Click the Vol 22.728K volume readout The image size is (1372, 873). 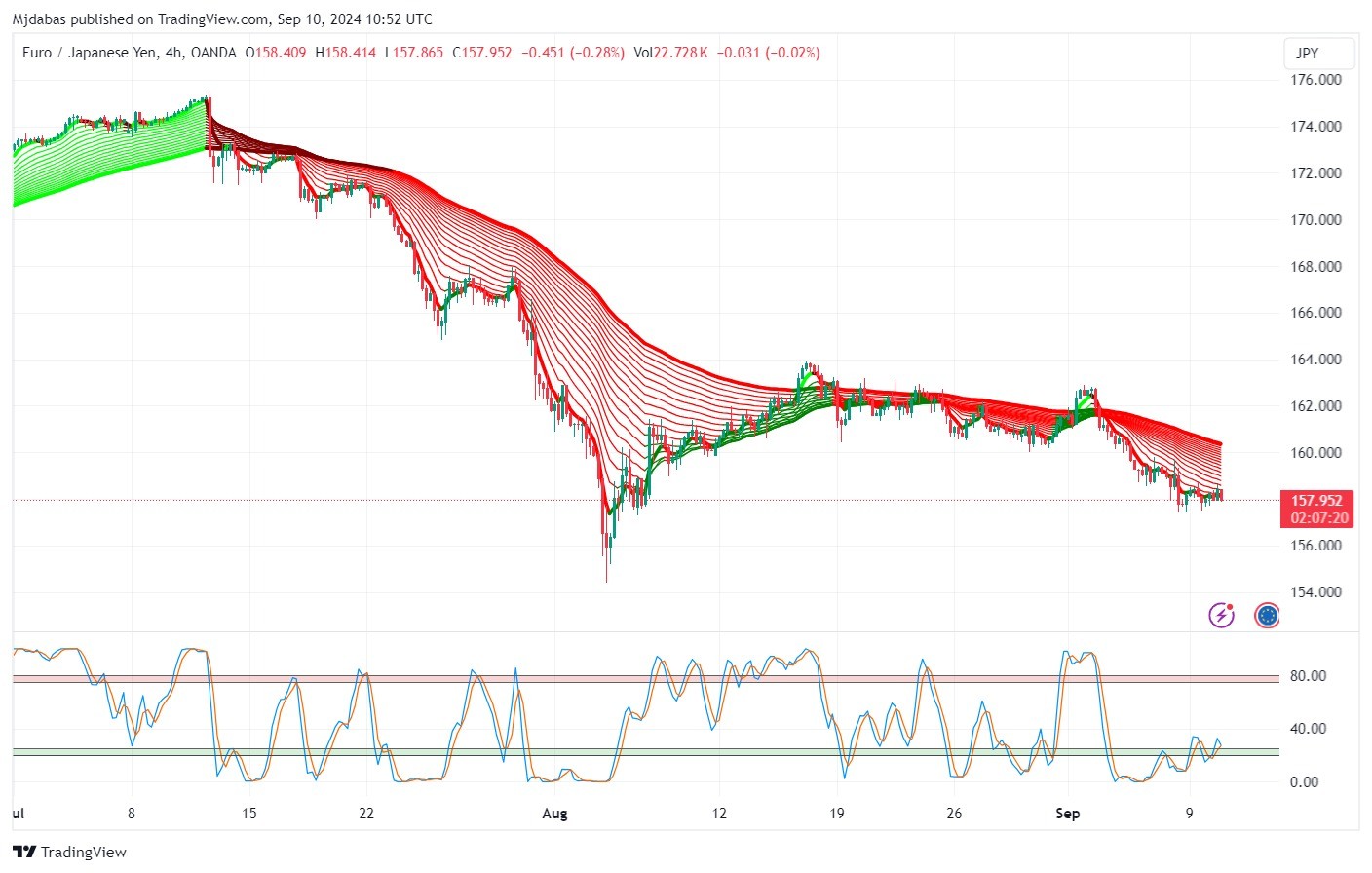[670, 53]
